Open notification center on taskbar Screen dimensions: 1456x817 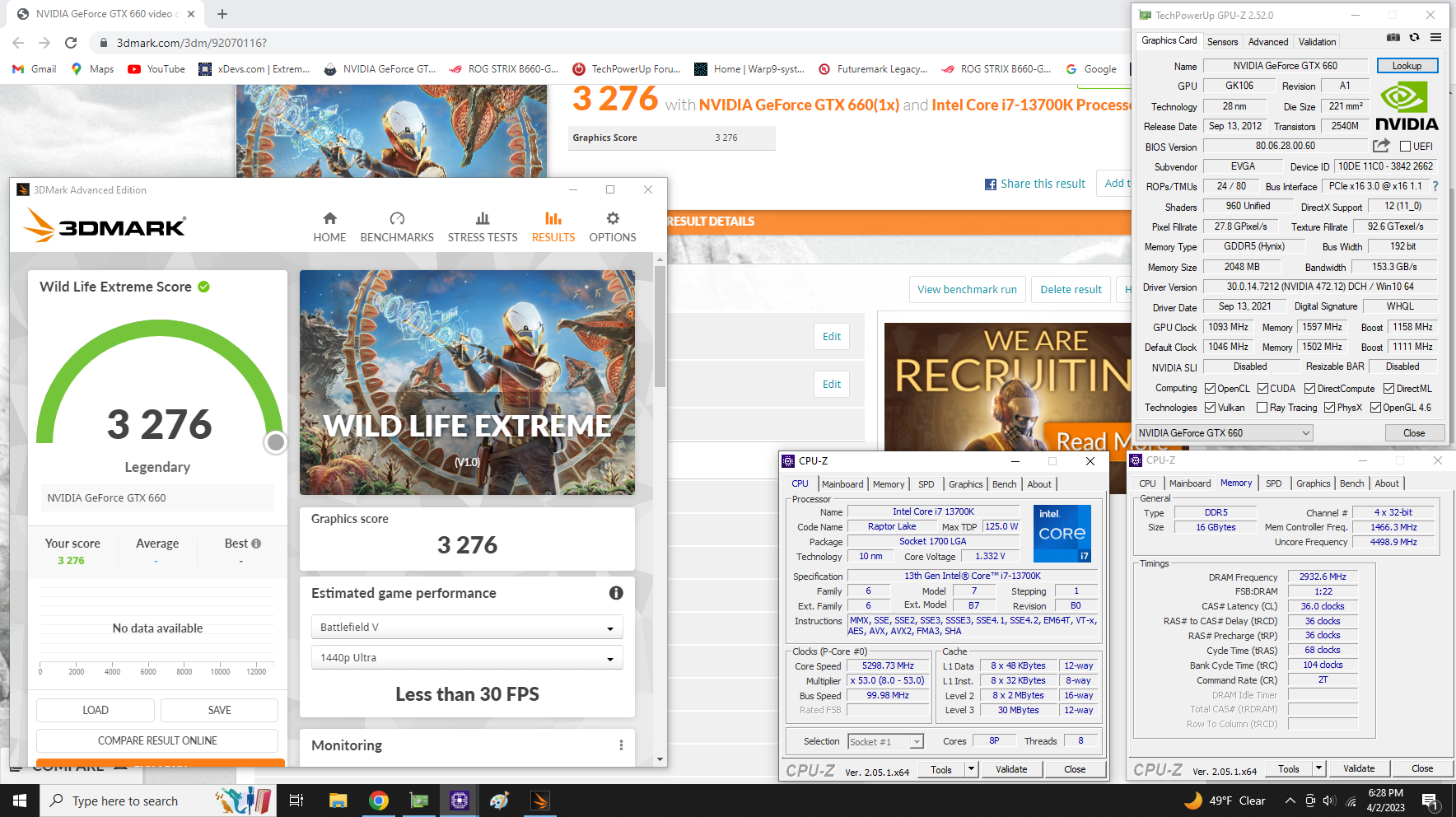point(1430,801)
